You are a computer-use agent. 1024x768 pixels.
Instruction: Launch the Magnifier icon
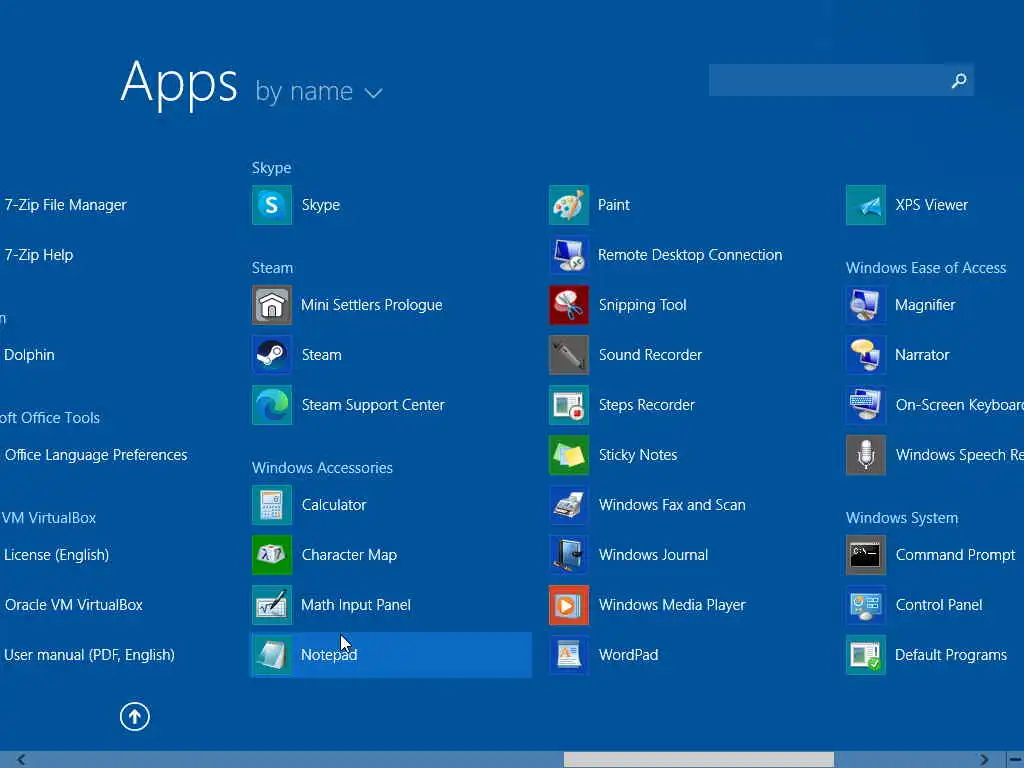click(866, 305)
